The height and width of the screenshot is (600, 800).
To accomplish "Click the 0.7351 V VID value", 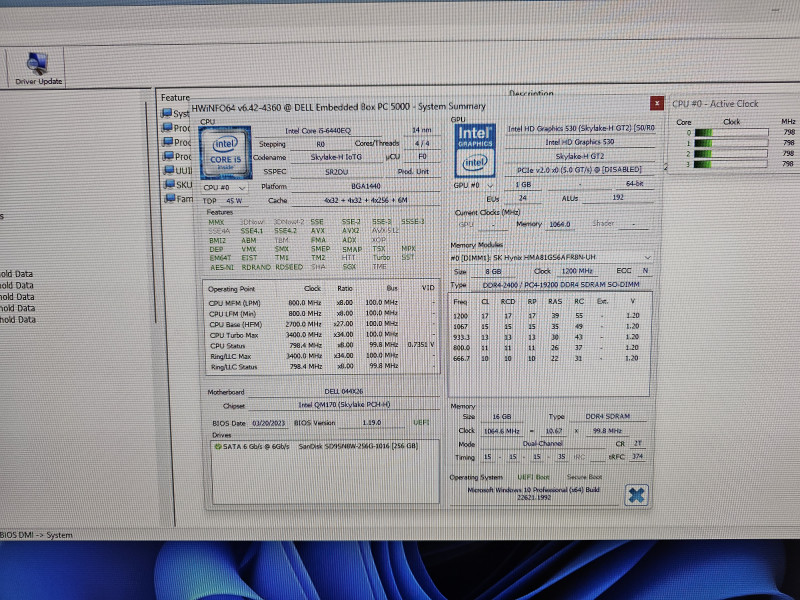I will tap(421, 345).
